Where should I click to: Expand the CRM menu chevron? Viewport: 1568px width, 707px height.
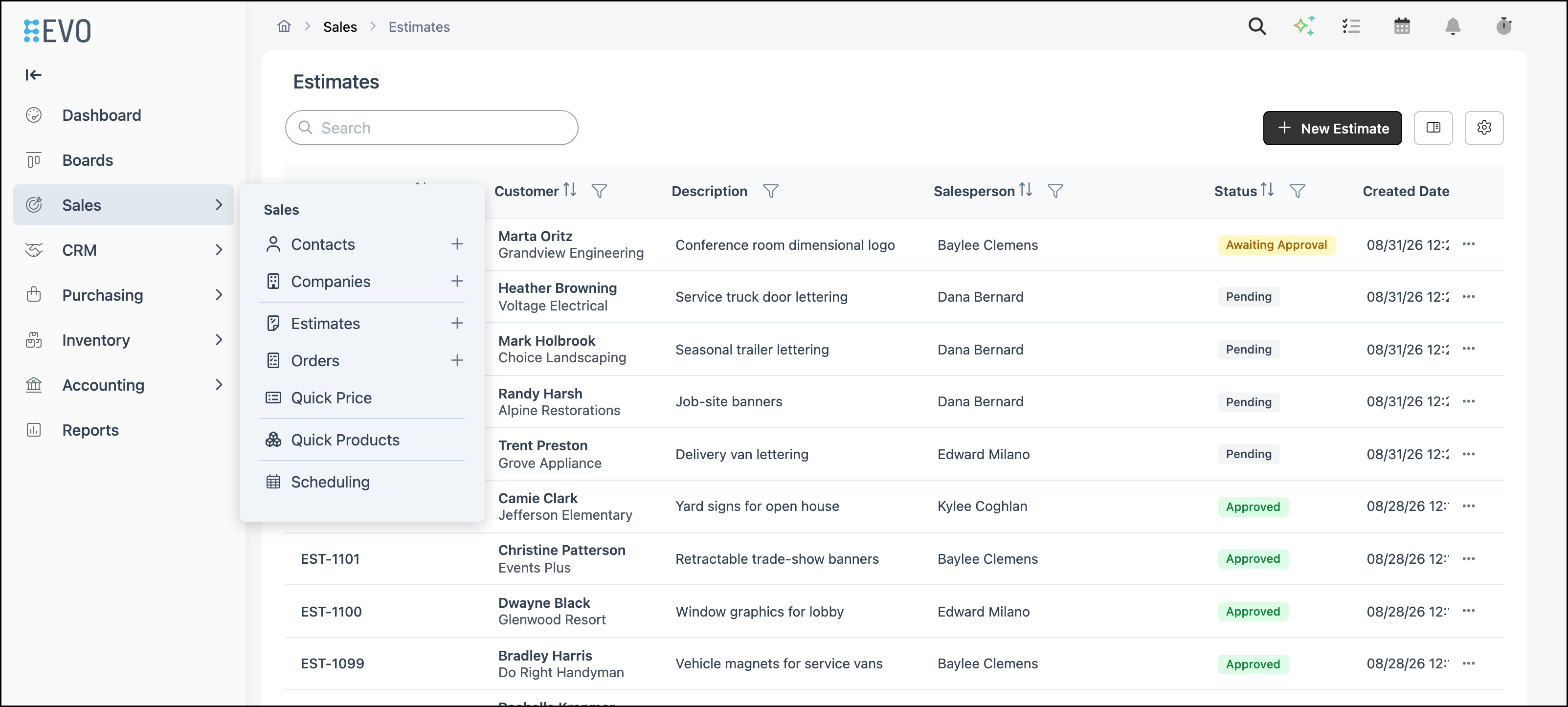pyautogui.click(x=219, y=250)
